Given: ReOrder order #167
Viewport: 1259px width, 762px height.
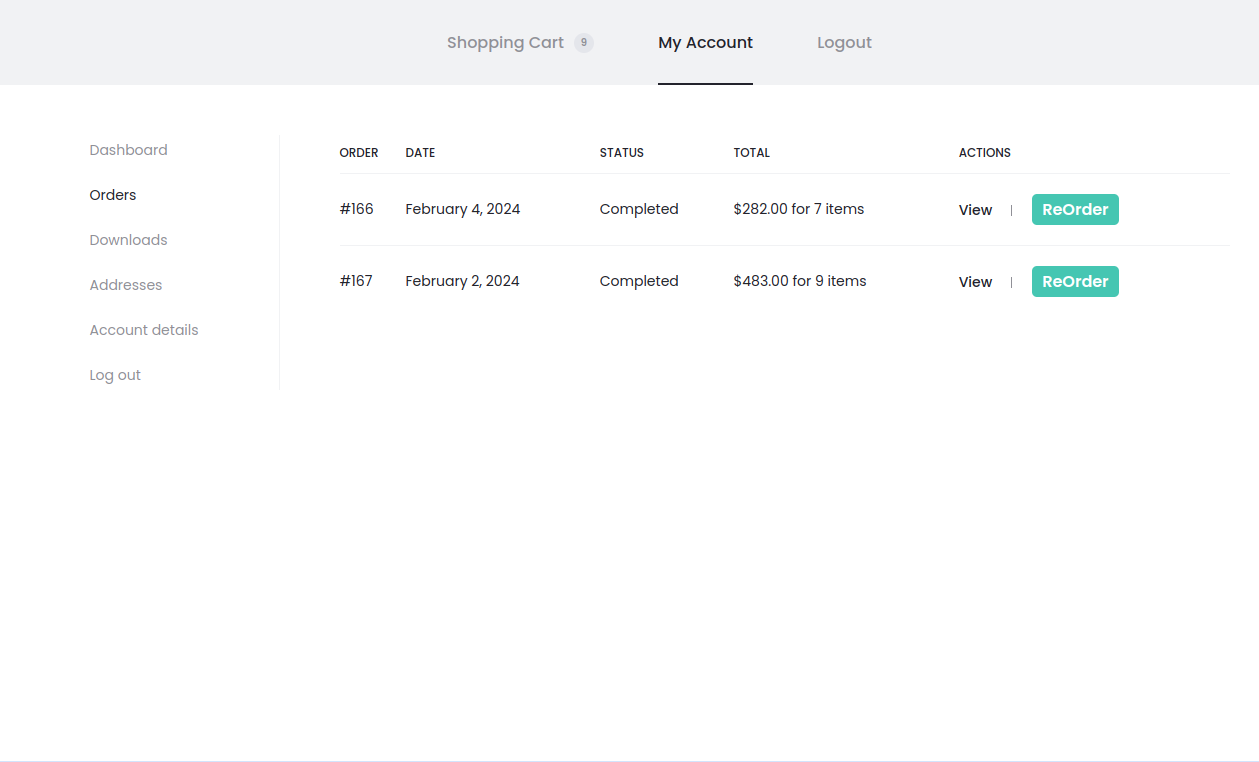Looking at the screenshot, I should 1075,281.
